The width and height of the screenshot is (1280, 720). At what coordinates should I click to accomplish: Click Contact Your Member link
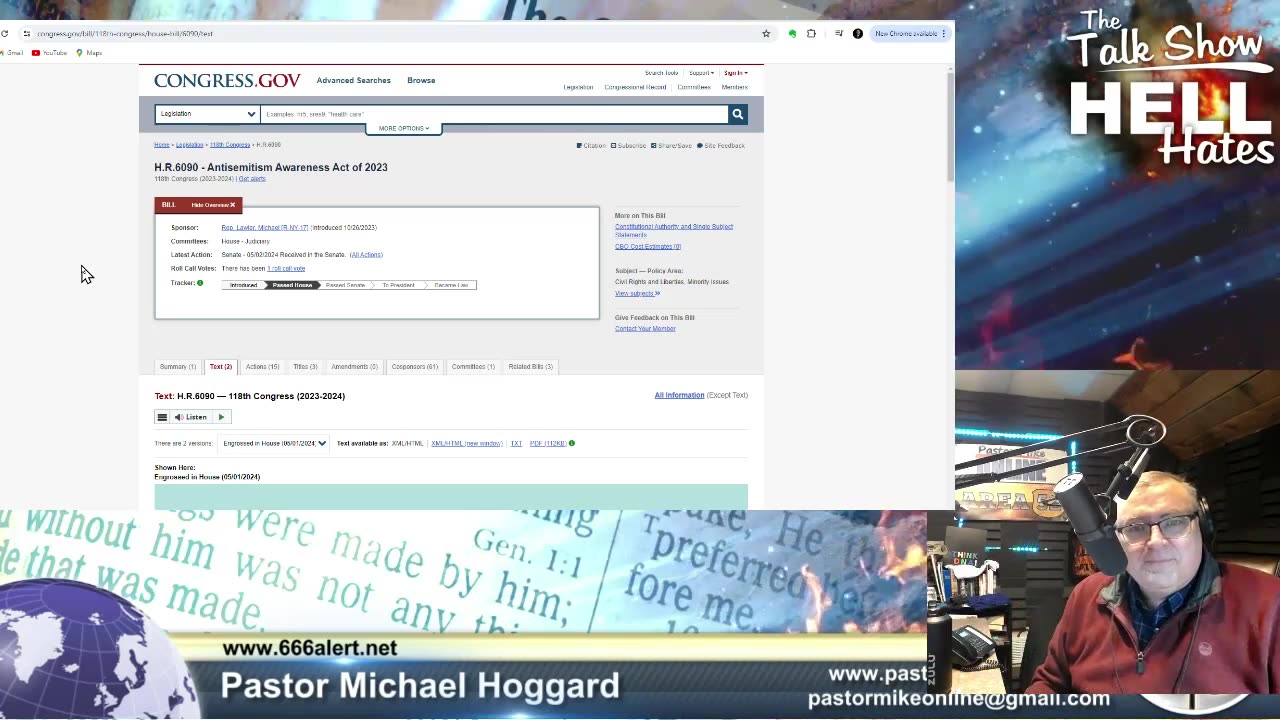pyautogui.click(x=645, y=329)
